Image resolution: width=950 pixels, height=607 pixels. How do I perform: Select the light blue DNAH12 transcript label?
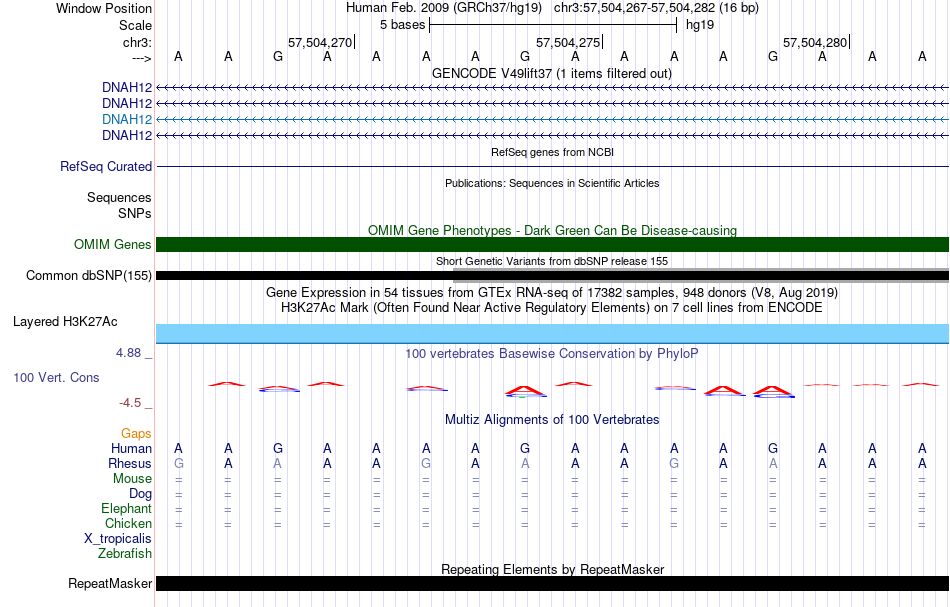point(127,119)
